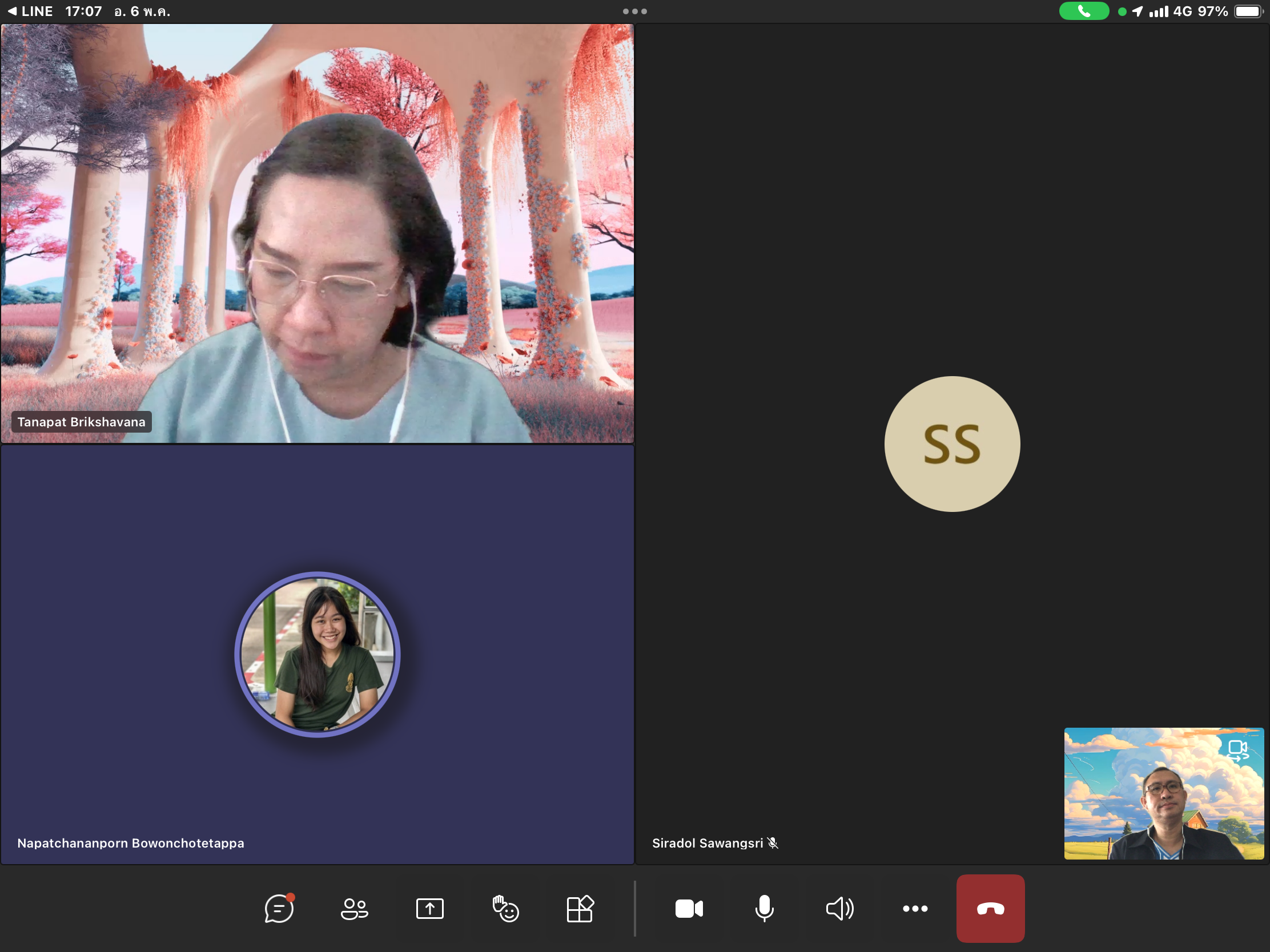Toggle the speaker audio output
This screenshot has height=952, width=1270.
(839, 909)
